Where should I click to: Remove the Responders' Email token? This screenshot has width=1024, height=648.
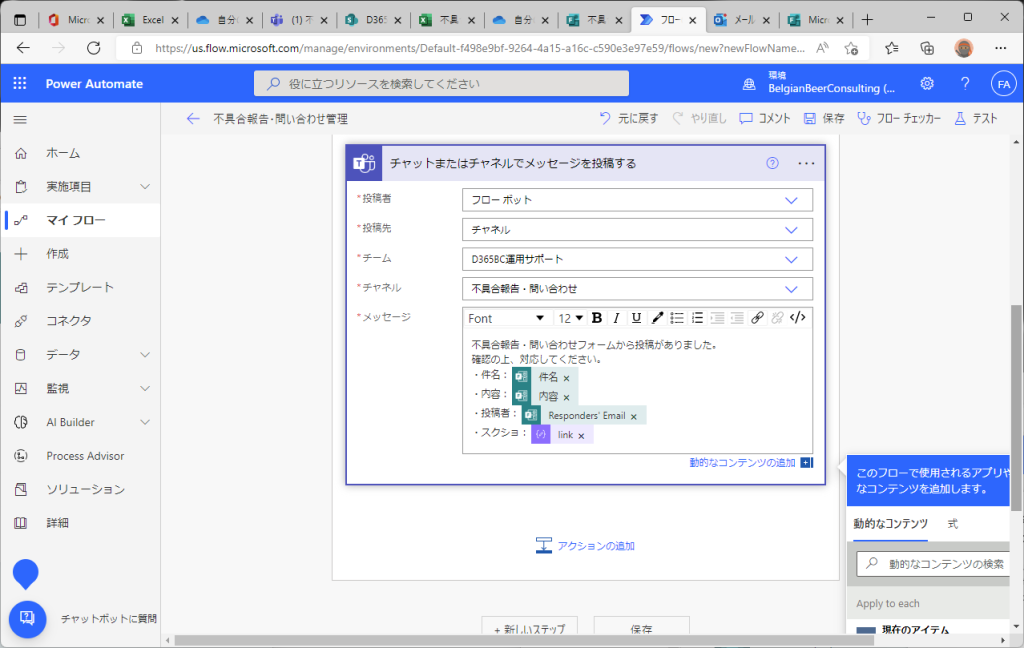point(633,416)
